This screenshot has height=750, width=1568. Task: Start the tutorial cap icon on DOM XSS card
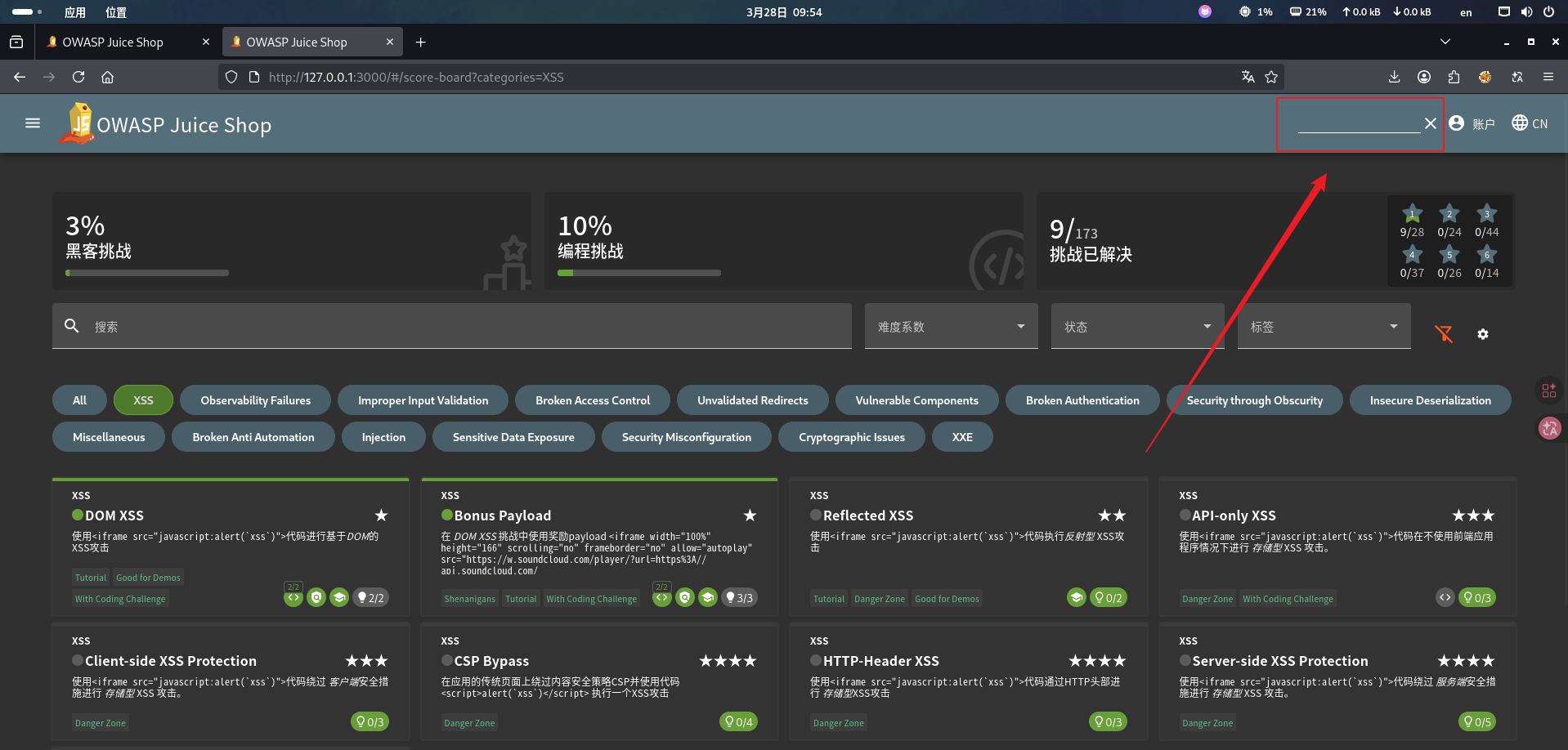click(339, 597)
